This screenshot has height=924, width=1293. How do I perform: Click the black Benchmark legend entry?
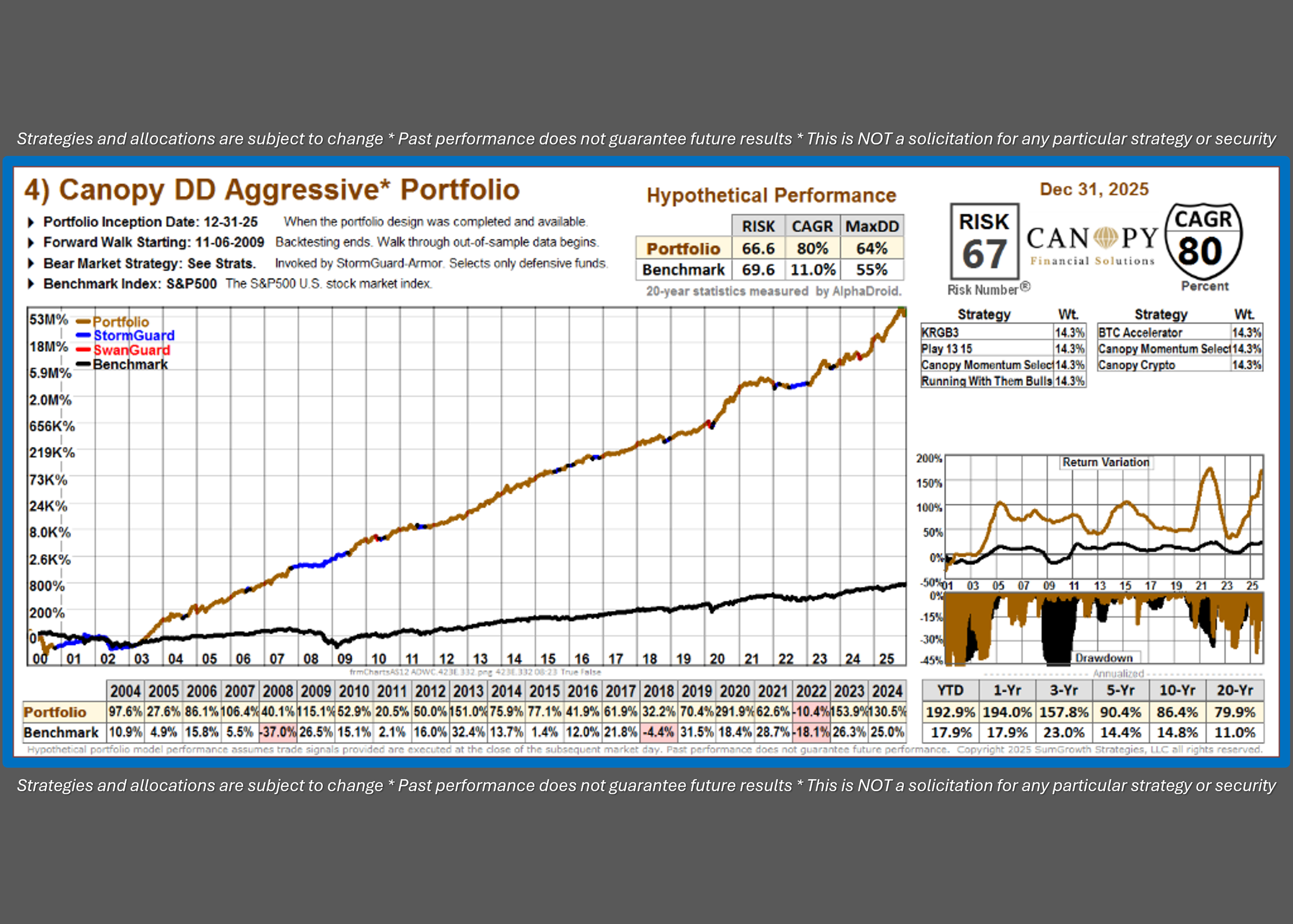(129, 365)
